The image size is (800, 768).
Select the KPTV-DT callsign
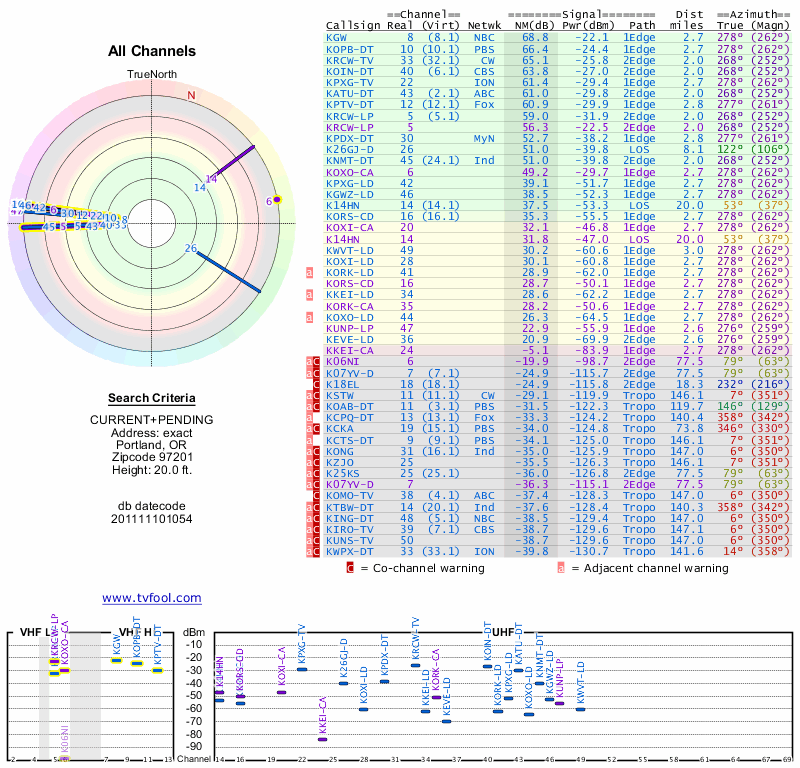pyautogui.click(x=349, y=105)
